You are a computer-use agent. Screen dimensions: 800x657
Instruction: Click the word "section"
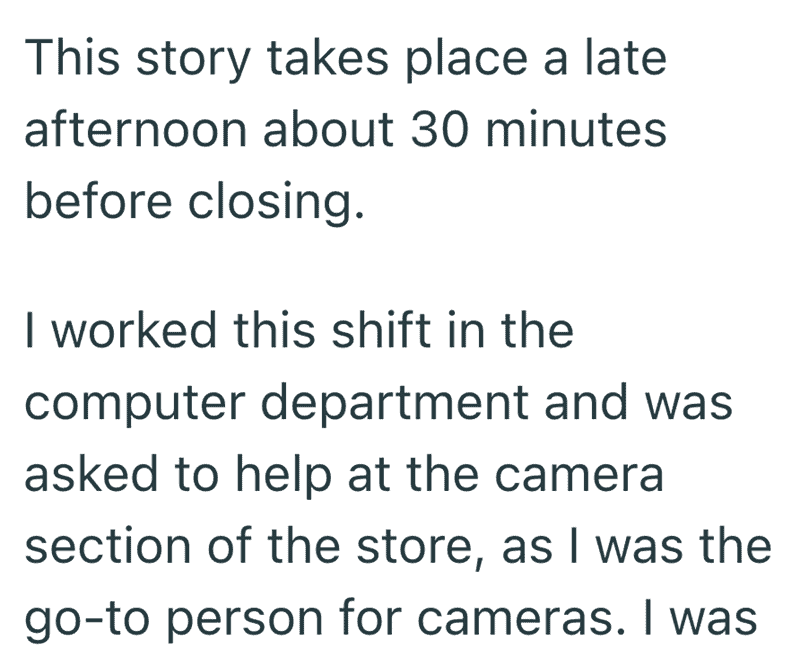point(108,547)
